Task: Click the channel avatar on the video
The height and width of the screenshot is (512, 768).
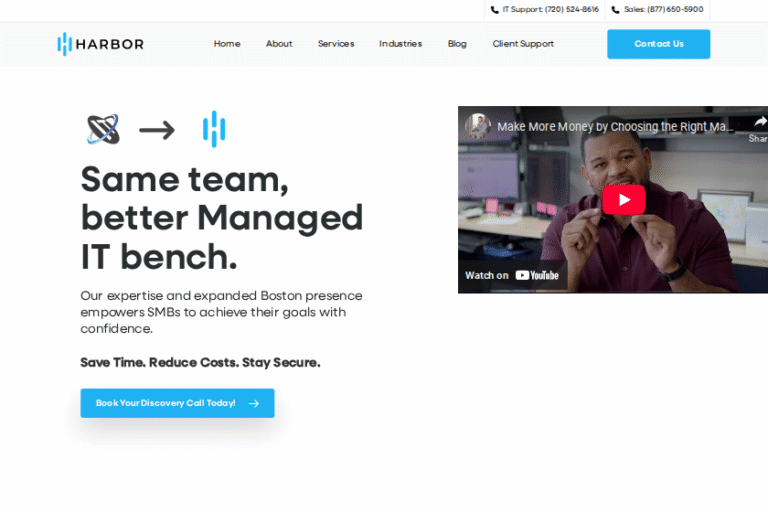Action: [477, 126]
